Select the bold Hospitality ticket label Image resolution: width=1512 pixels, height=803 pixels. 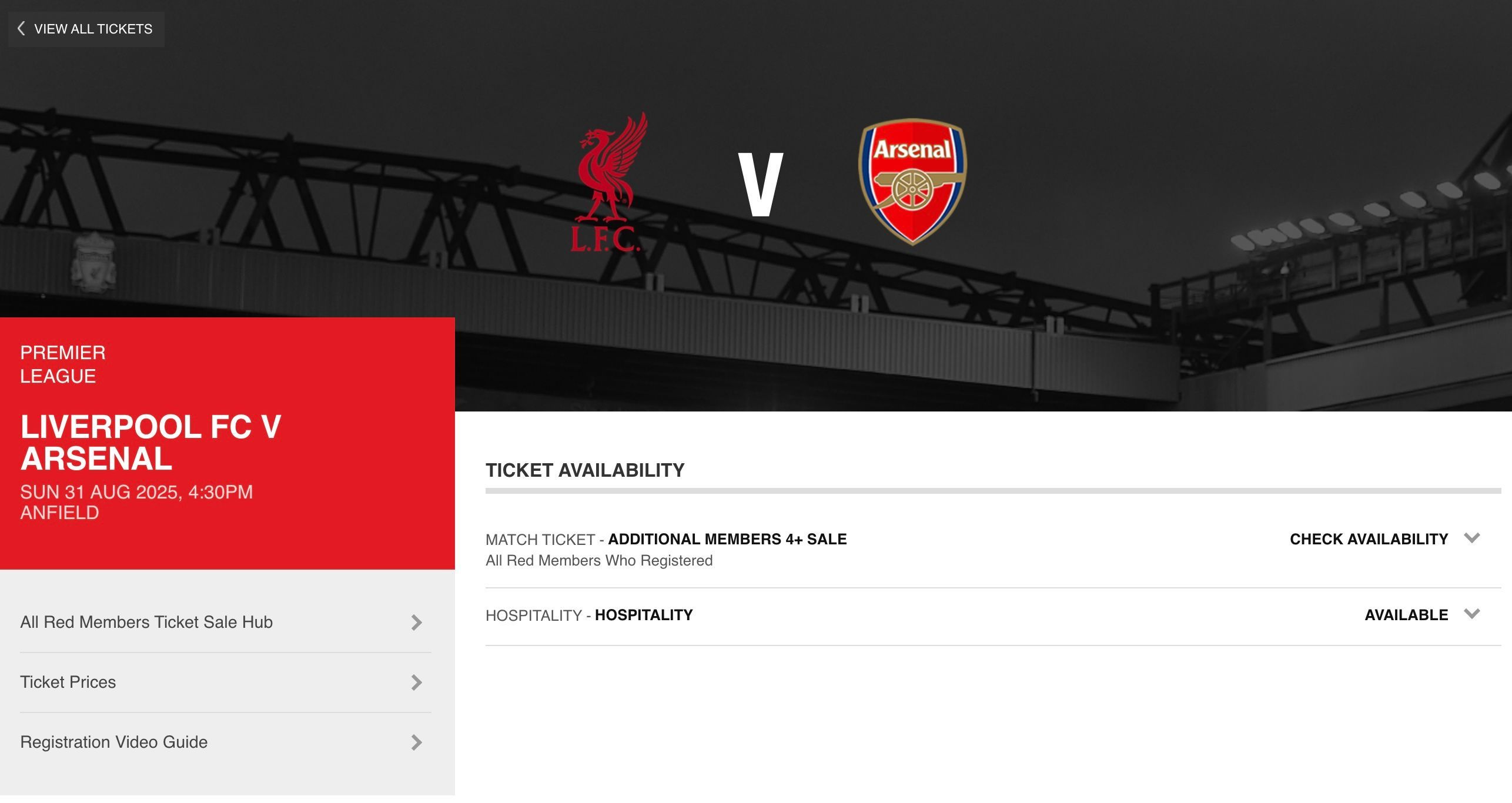point(644,615)
